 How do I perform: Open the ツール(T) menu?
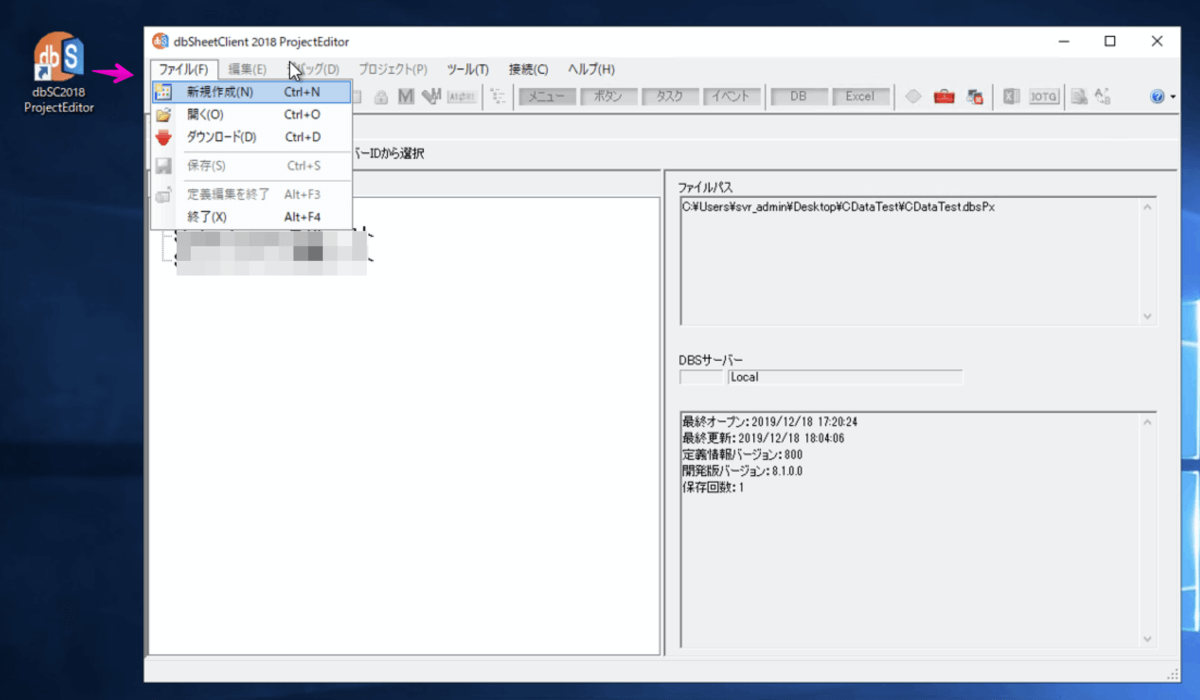pos(467,69)
